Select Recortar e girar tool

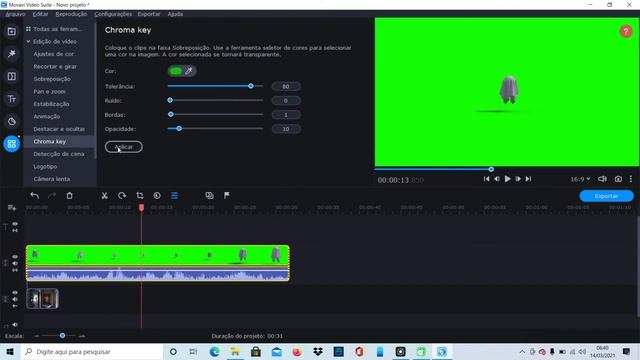click(x=55, y=67)
